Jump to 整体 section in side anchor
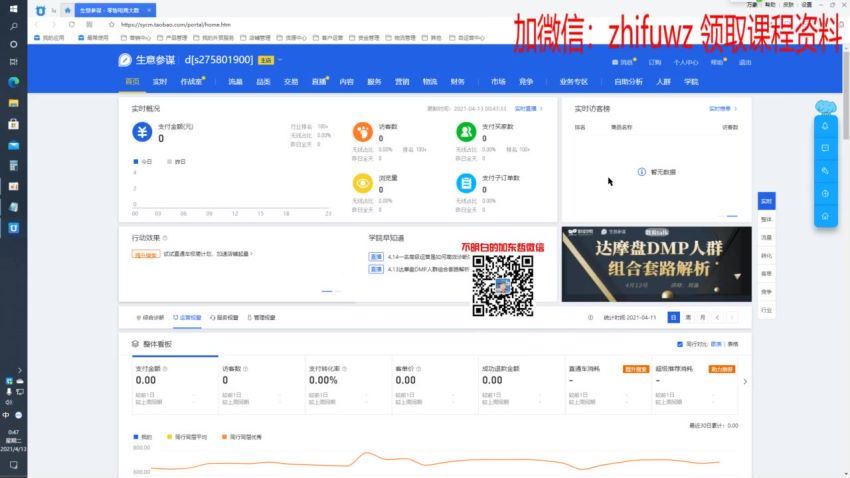850x478 pixels. click(x=766, y=219)
